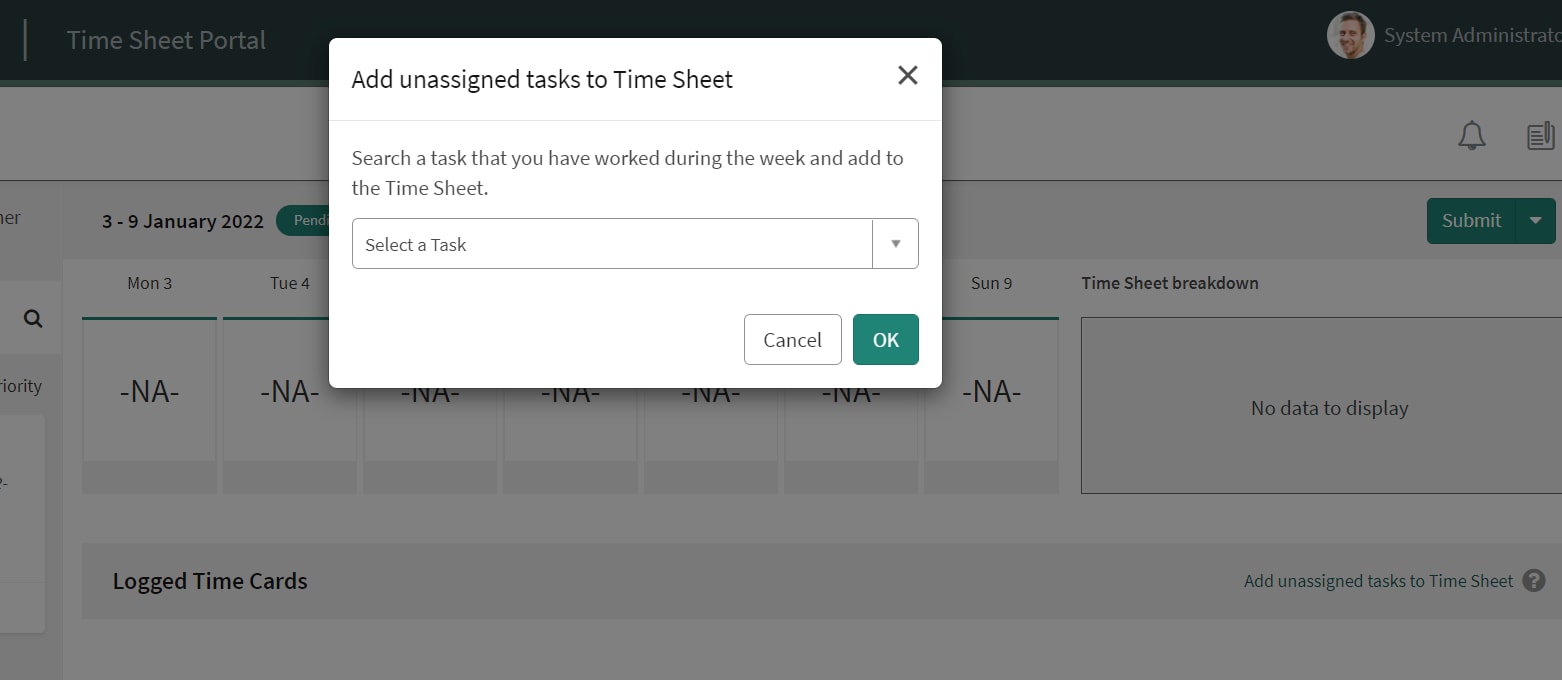Screen dimensions: 1562x680
Task: Close the Add unassigned tasks dialog
Action: (x=907, y=75)
